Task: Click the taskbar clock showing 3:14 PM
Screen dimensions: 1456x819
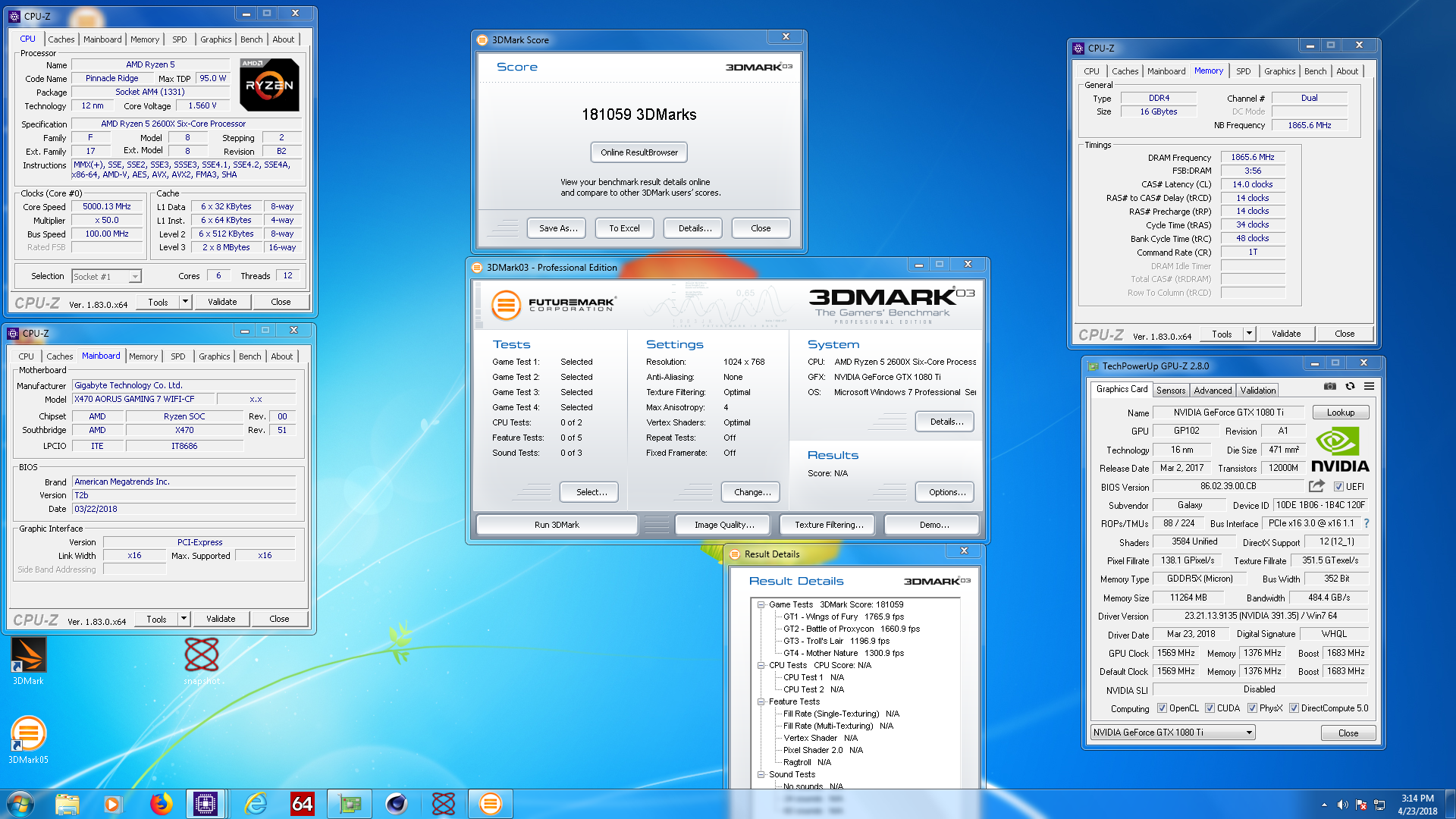Action: [x=1417, y=805]
